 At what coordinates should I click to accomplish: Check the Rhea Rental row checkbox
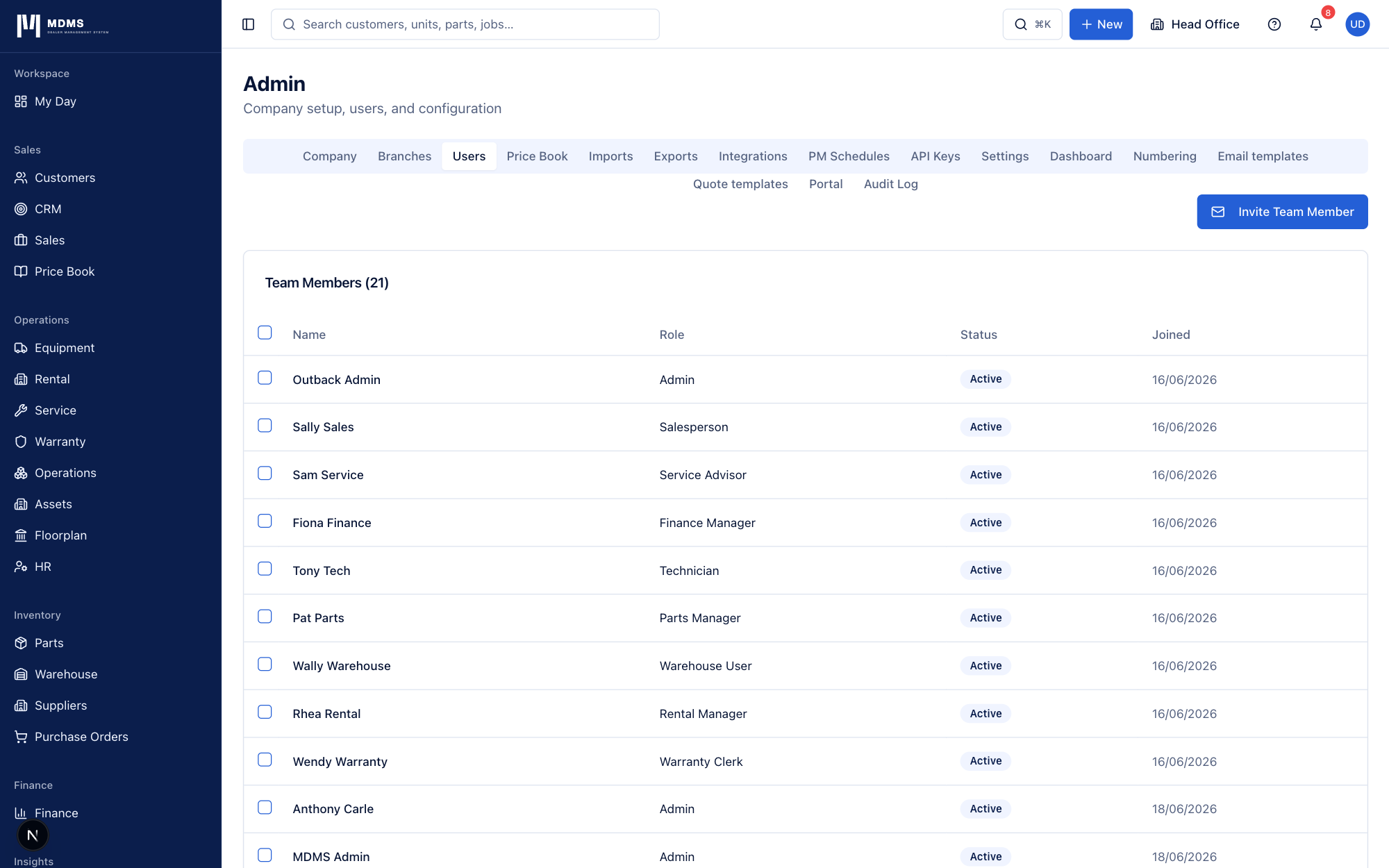265,712
